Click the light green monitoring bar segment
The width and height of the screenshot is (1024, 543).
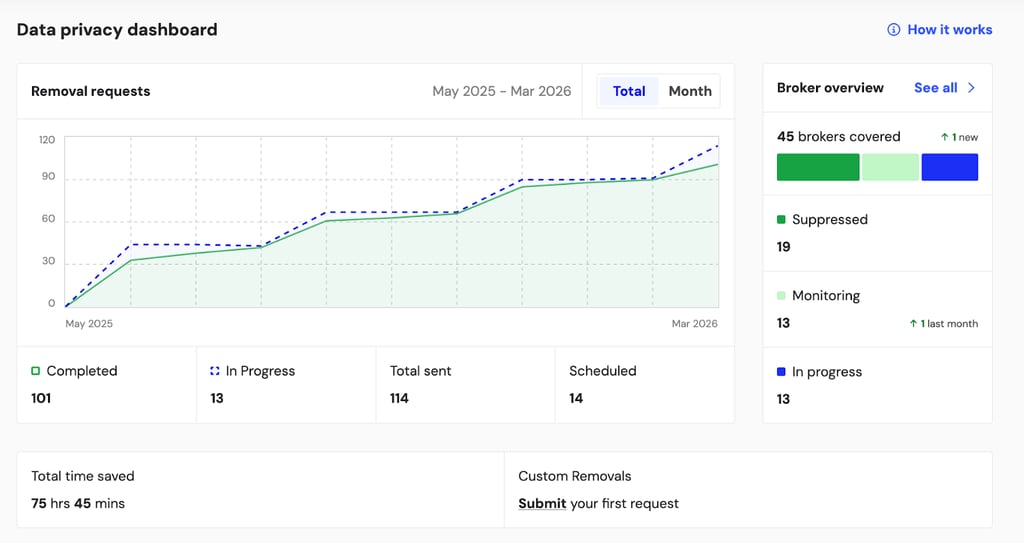coord(890,167)
